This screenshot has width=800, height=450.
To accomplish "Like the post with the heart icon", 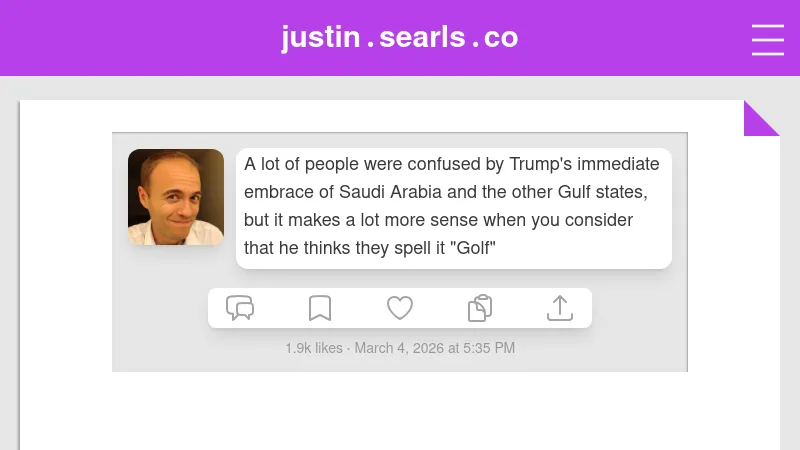I will click(400, 308).
